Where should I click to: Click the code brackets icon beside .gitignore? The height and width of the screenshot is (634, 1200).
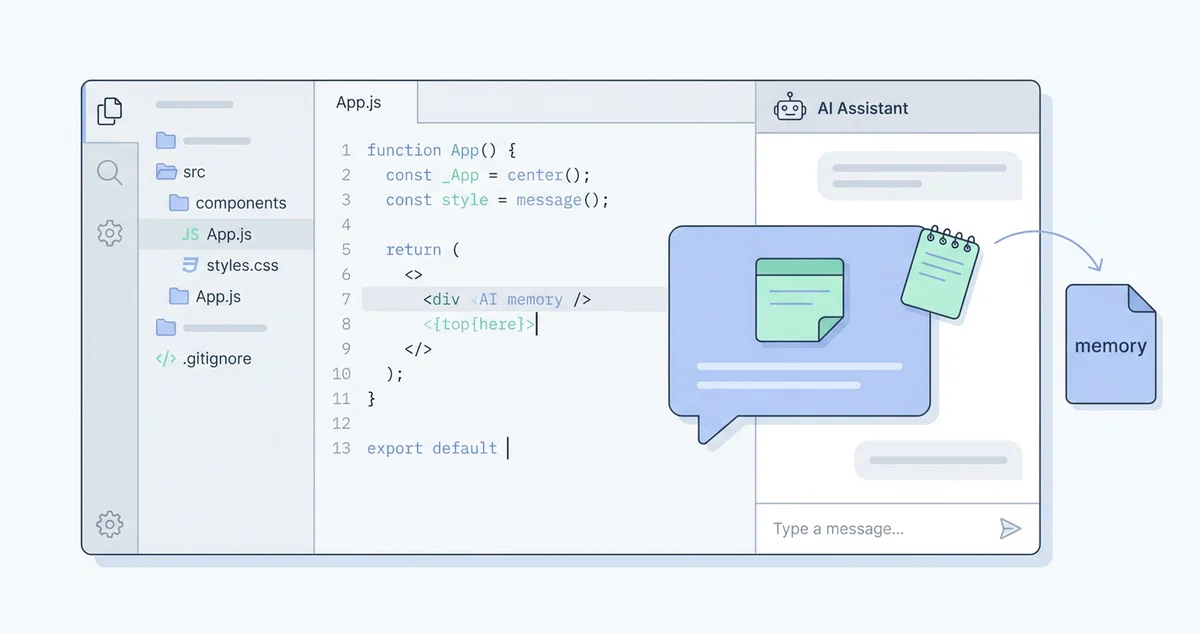[166, 358]
